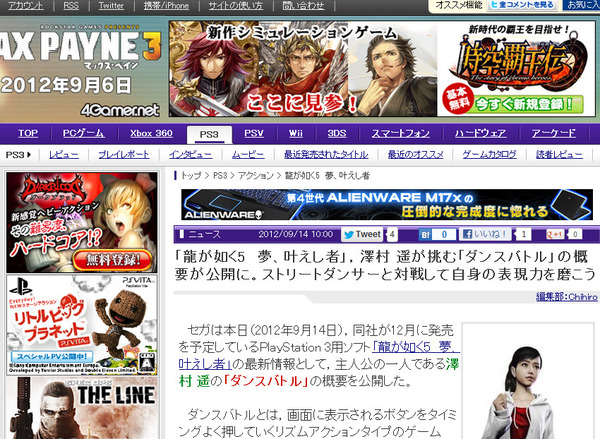This screenshot has height=439, width=600.
Task: Click the Hatena bookmark count 0
Action: click(x=444, y=235)
